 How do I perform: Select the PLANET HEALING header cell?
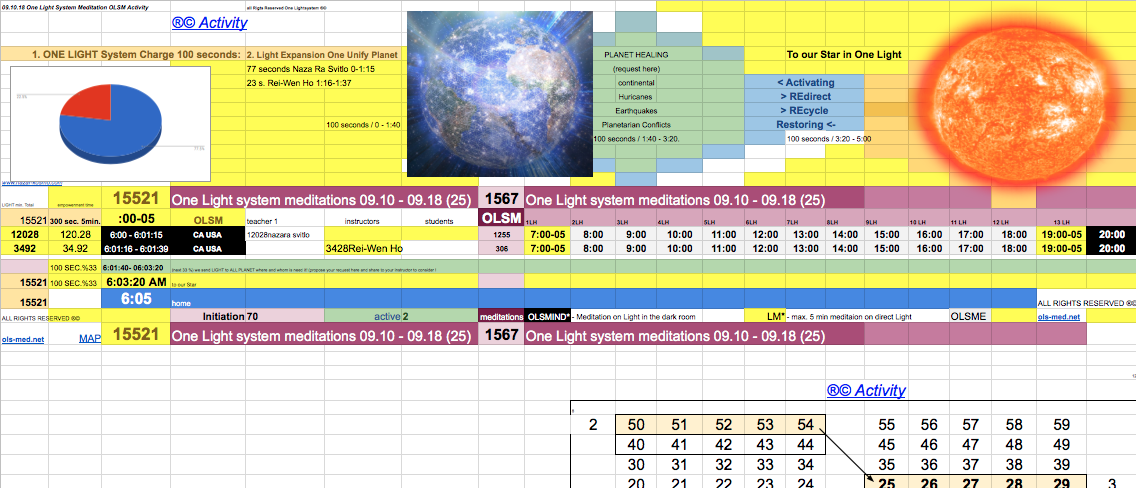coord(635,54)
